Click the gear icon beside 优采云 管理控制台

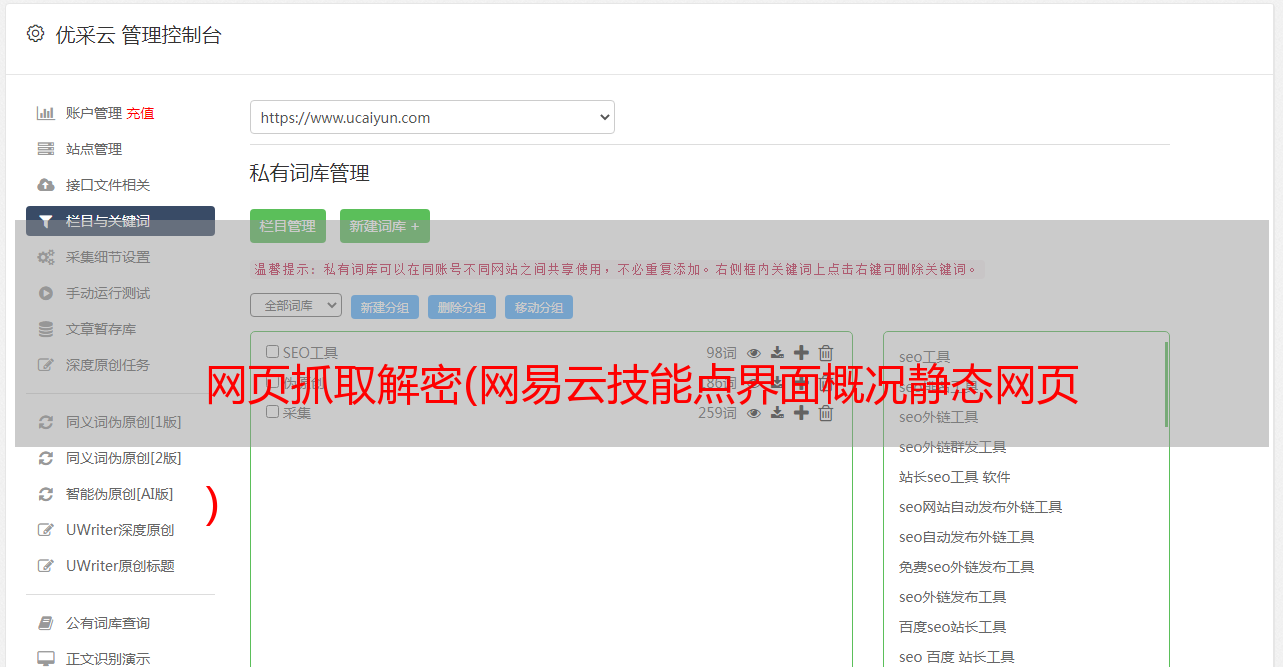[x=36, y=34]
